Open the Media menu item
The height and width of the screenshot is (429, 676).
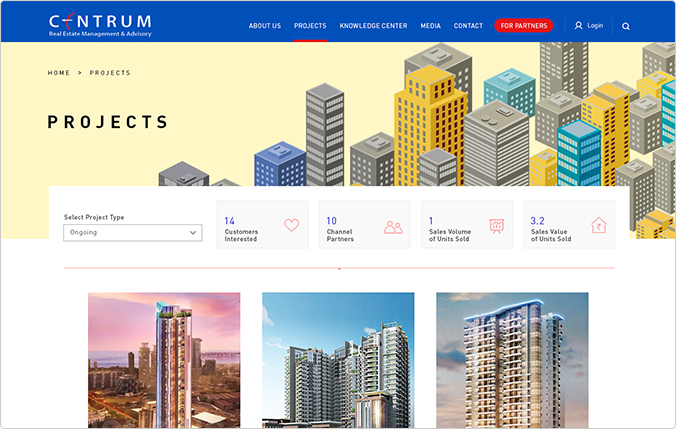tap(430, 26)
